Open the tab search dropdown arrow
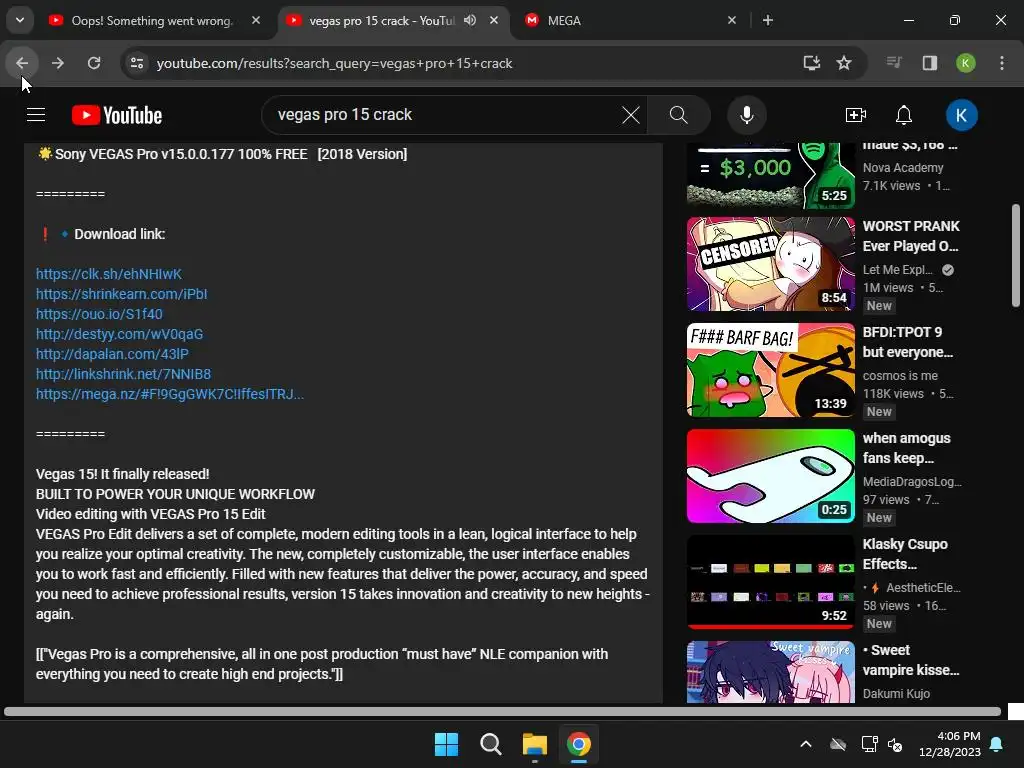The width and height of the screenshot is (1024, 768). pos(20,20)
